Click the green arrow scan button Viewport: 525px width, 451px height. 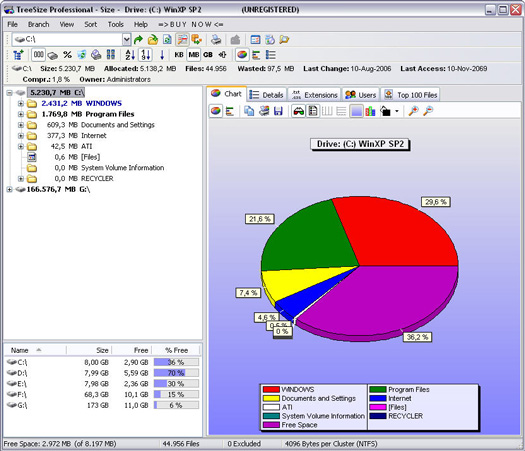(138, 40)
